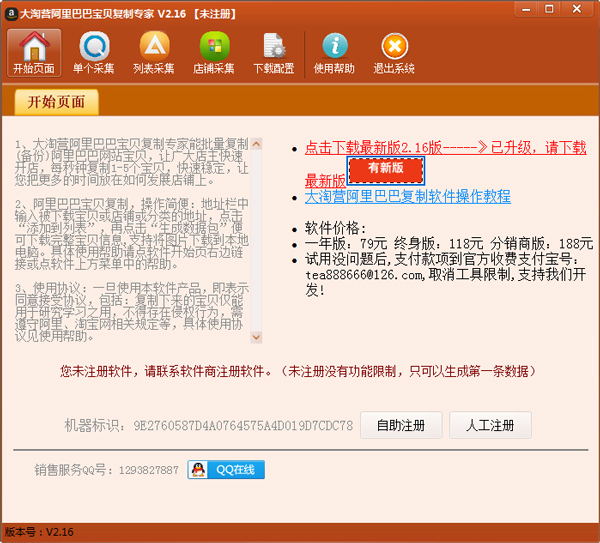The width and height of the screenshot is (600, 543).
Task: Click the Alipay address tea888666@126.com line
Action: [x=445, y=275]
